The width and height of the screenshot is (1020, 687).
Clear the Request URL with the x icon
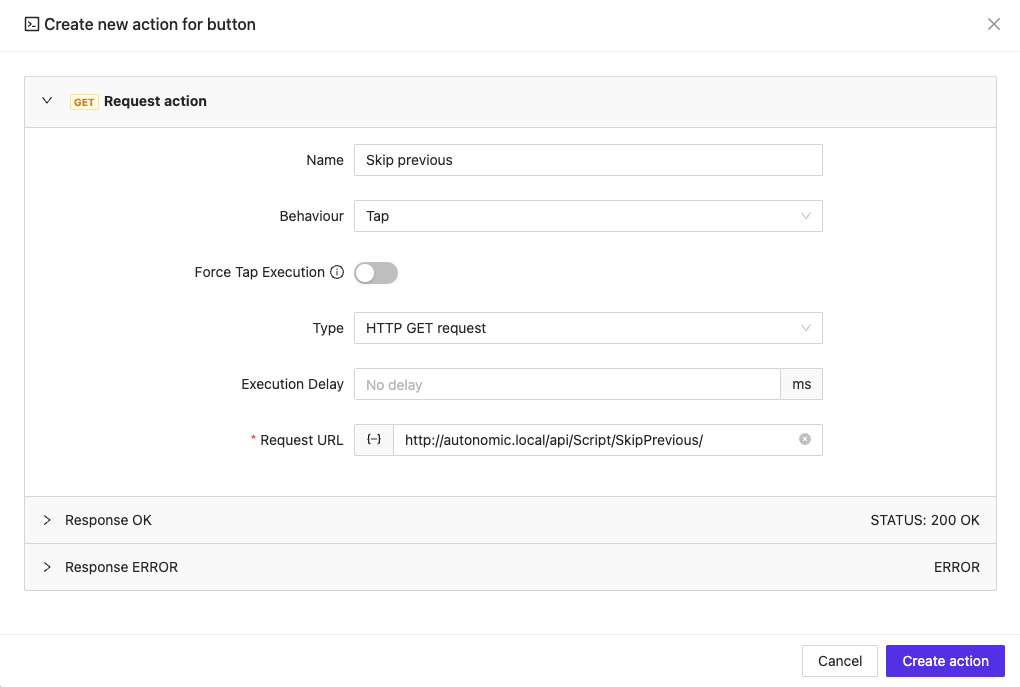(x=803, y=439)
